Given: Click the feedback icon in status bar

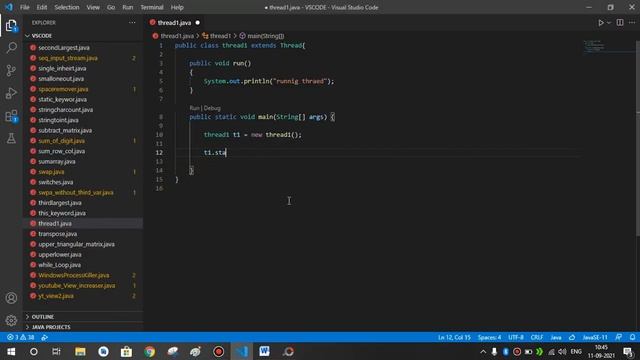Looking at the screenshot, I should [619, 338].
